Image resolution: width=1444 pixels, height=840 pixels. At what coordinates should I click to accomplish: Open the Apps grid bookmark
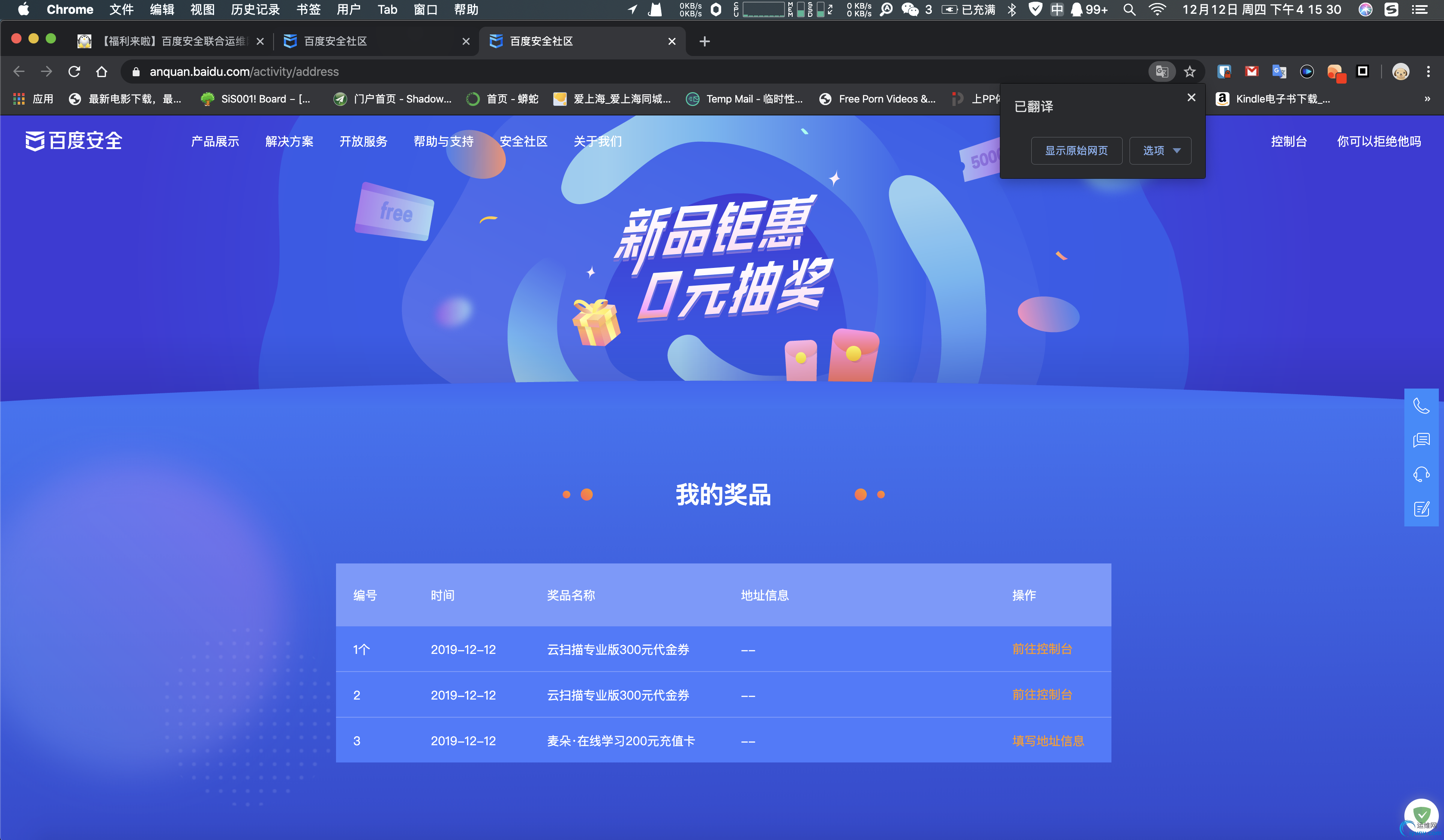pos(33,99)
